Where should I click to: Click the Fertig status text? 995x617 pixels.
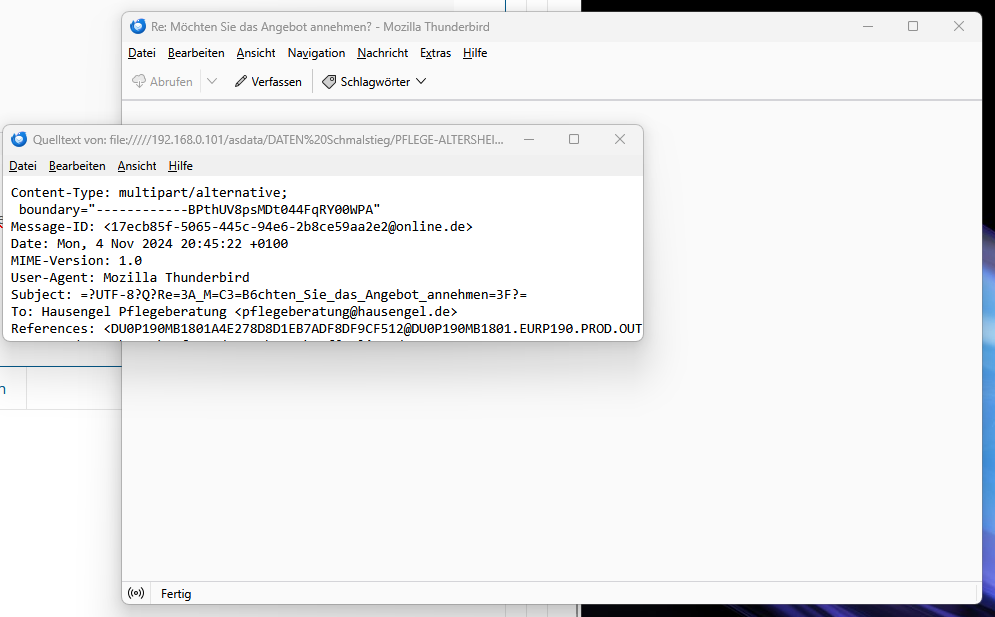[176, 594]
